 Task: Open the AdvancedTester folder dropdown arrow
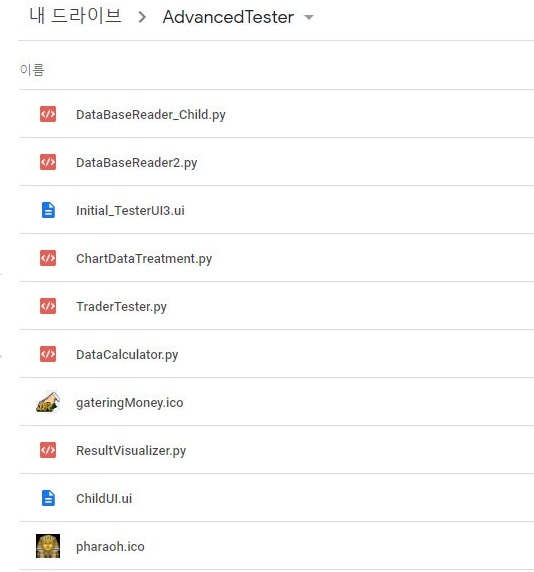pyautogui.click(x=309, y=17)
